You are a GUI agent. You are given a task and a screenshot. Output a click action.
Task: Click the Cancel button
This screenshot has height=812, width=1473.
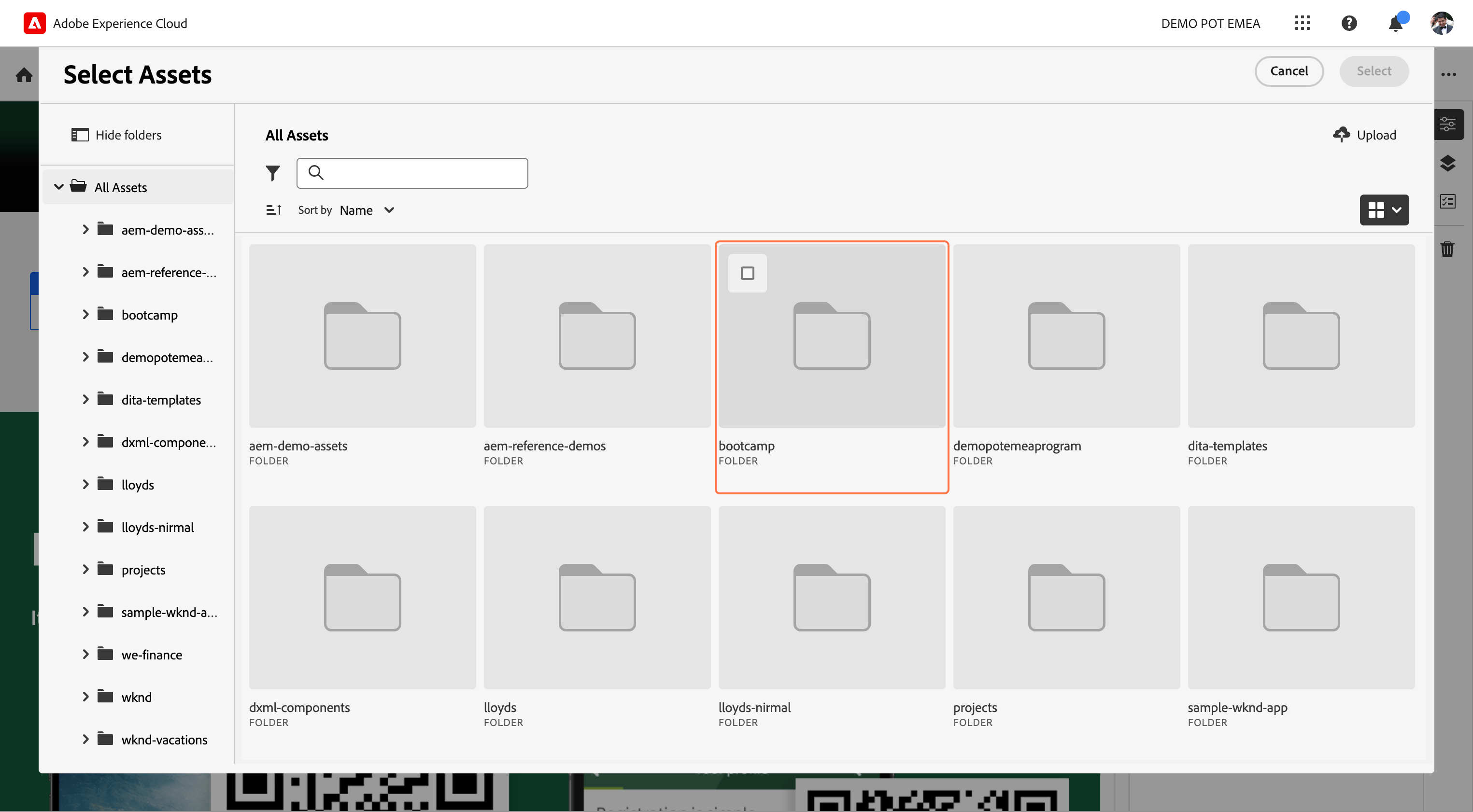pos(1289,71)
